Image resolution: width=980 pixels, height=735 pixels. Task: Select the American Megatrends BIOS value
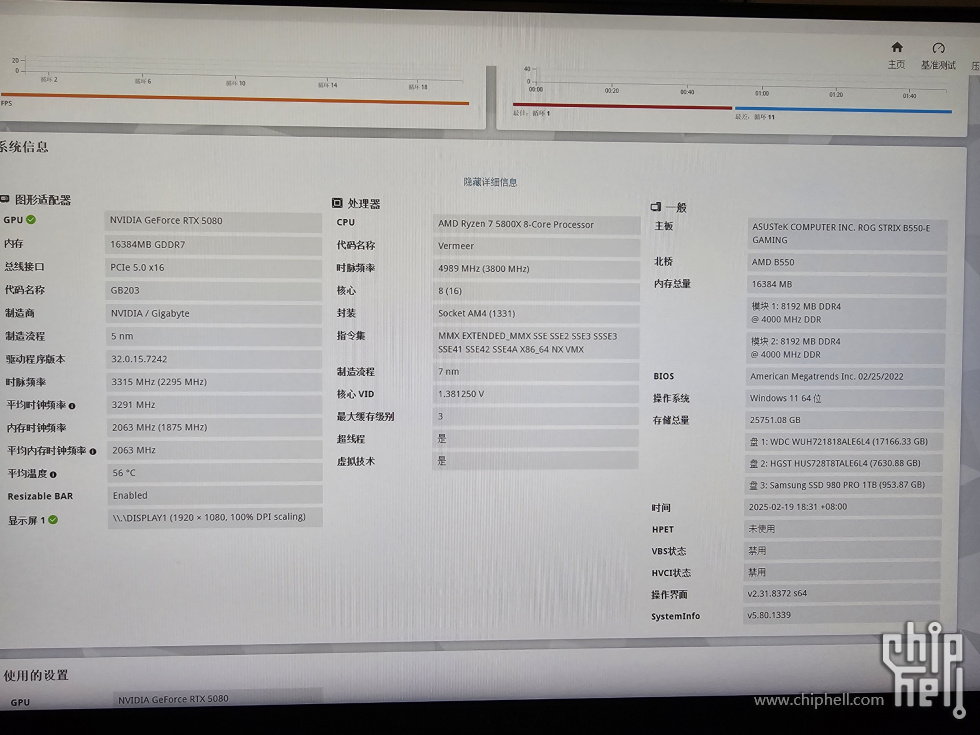point(845,377)
